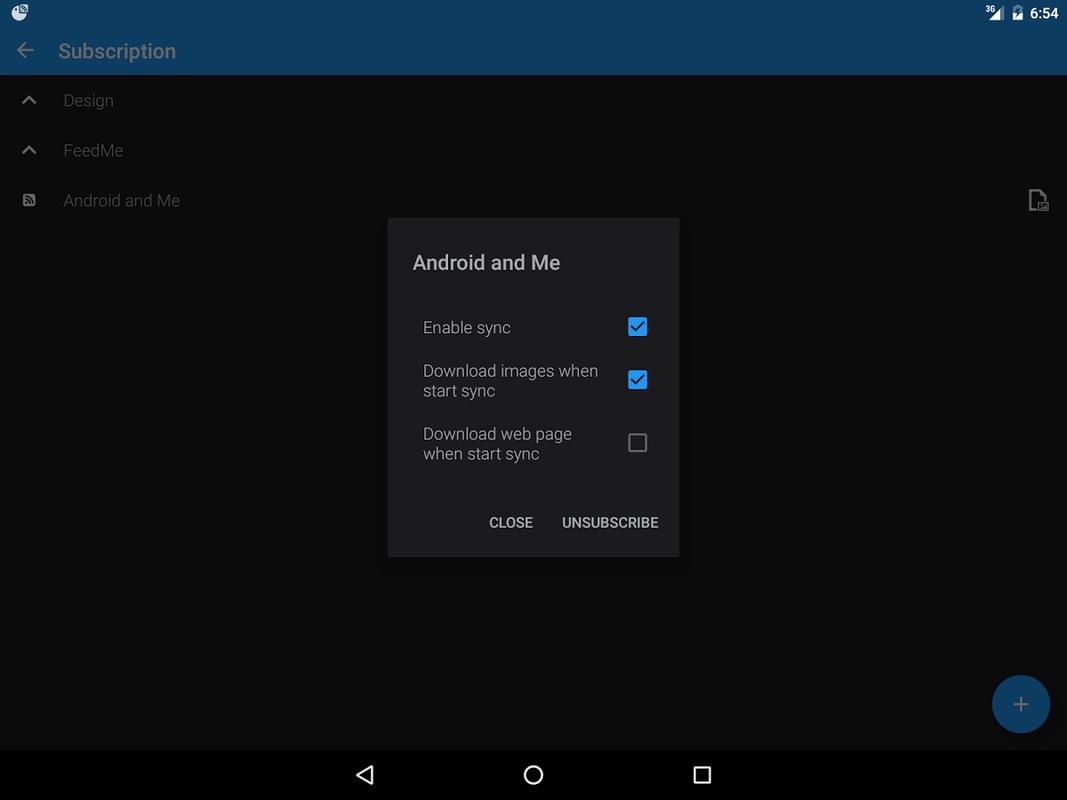Uncheck Download images when start sync
The height and width of the screenshot is (800, 1067).
637,380
